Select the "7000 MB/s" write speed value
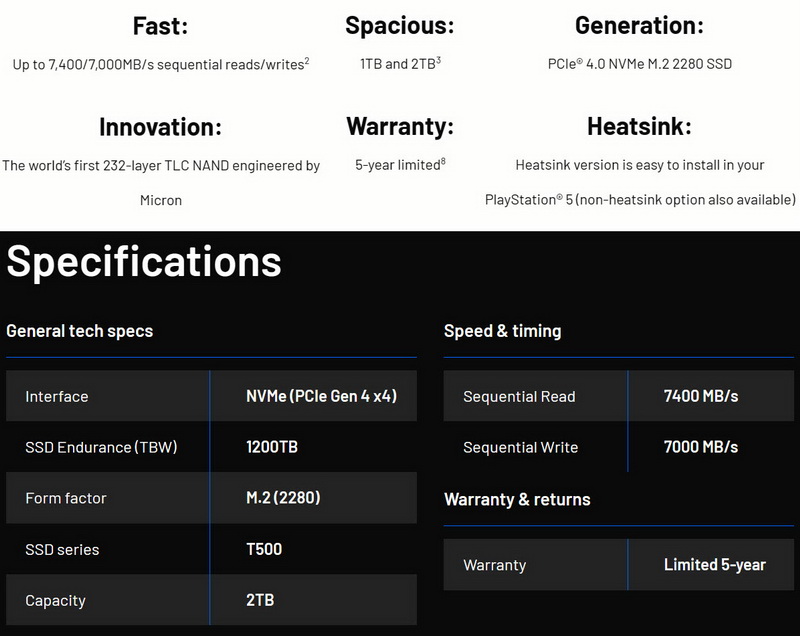This screenshot has width=800, height=636. (x=701, y=447)
